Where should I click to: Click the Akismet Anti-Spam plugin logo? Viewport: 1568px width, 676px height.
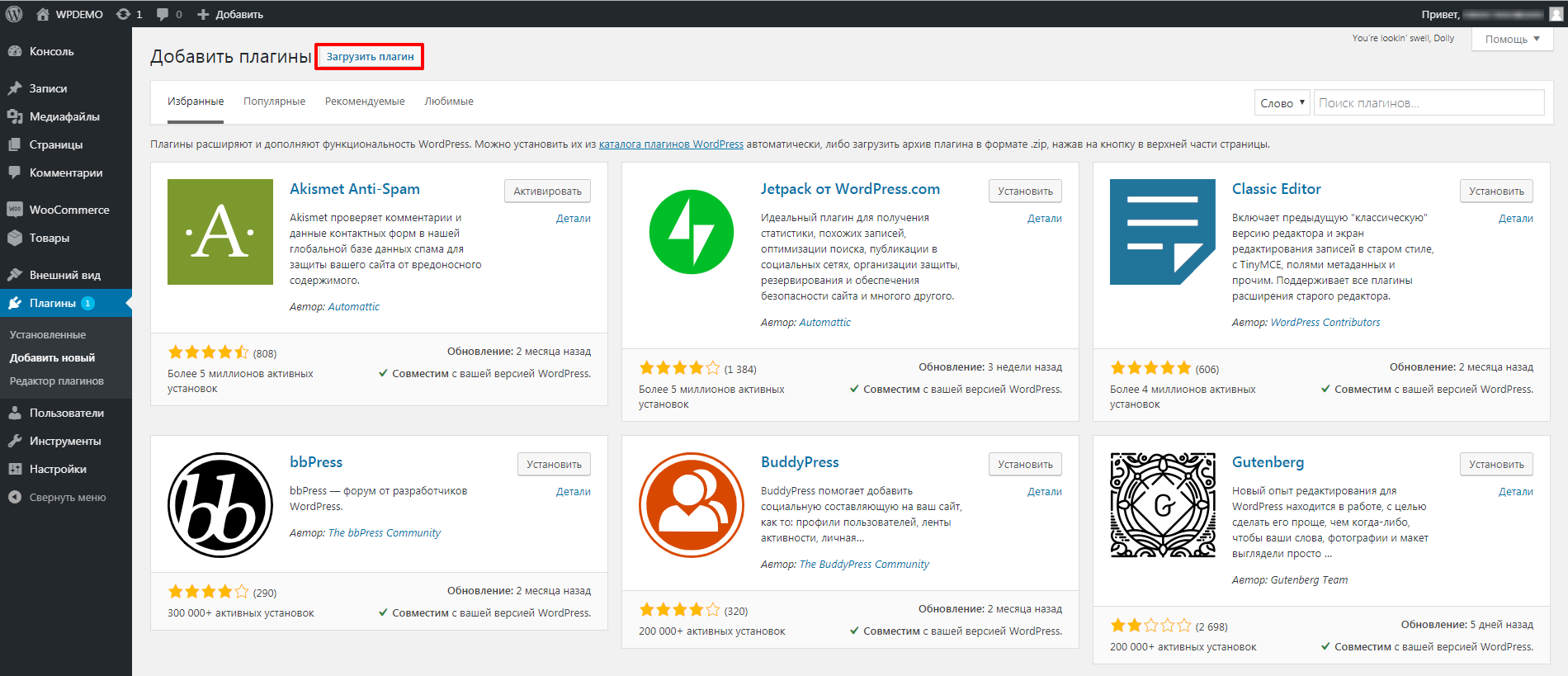point(220,232)
